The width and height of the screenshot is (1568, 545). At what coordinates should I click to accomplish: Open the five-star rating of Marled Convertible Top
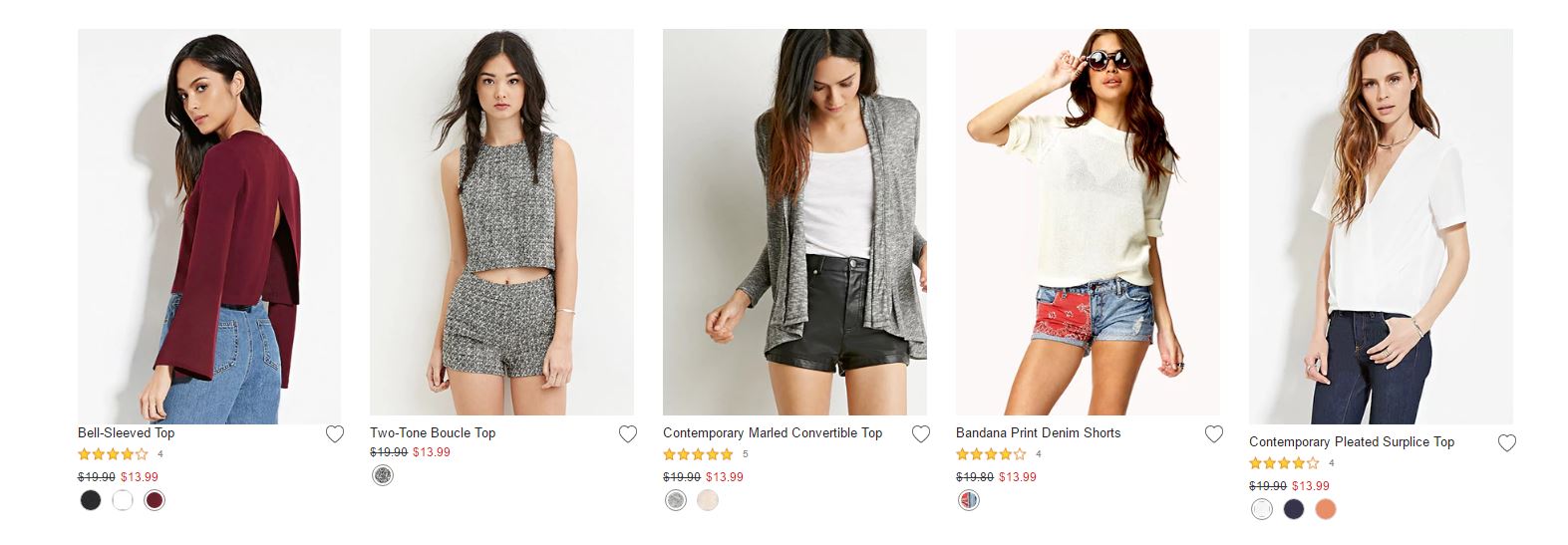[698, 454]
